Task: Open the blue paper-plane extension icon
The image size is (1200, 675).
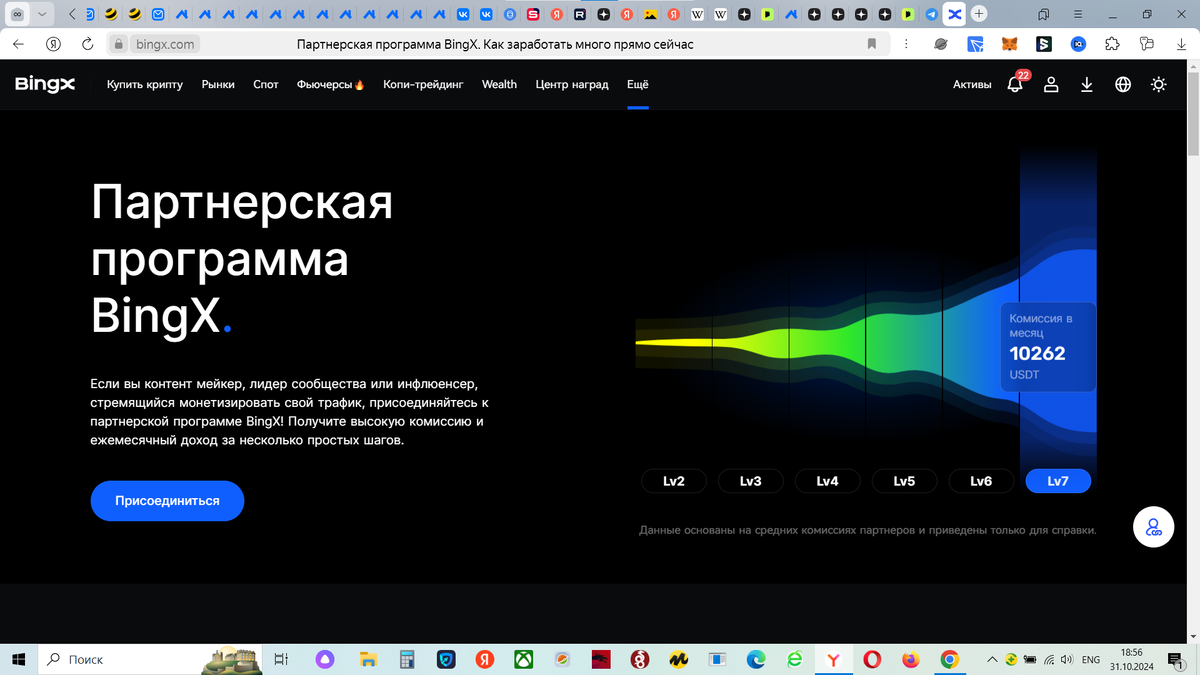Action: 976,44
